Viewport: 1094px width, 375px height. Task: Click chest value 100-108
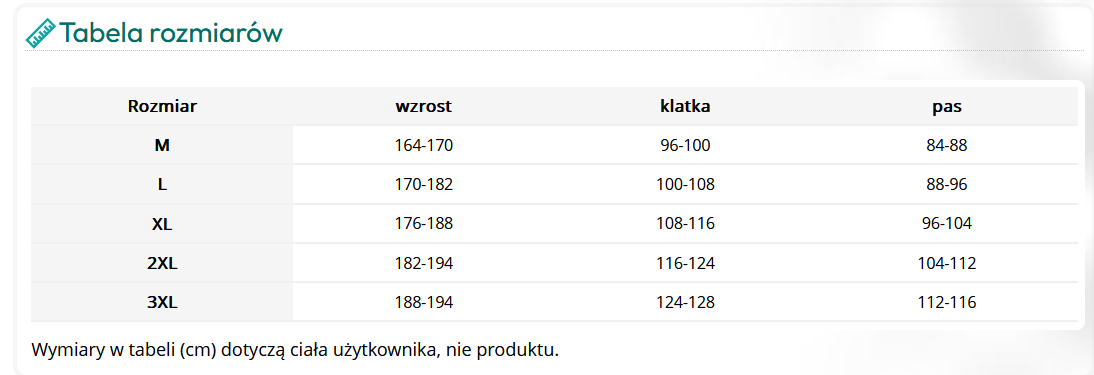685,184
